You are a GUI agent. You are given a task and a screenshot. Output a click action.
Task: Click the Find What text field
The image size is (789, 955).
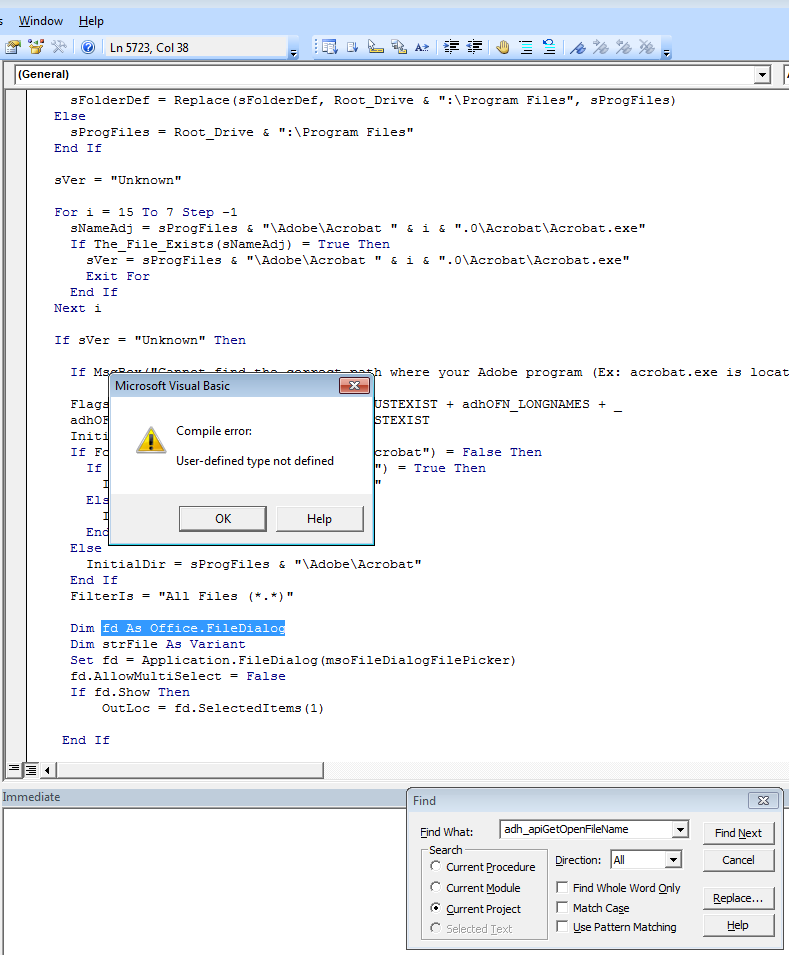click(x=586, y=830)
